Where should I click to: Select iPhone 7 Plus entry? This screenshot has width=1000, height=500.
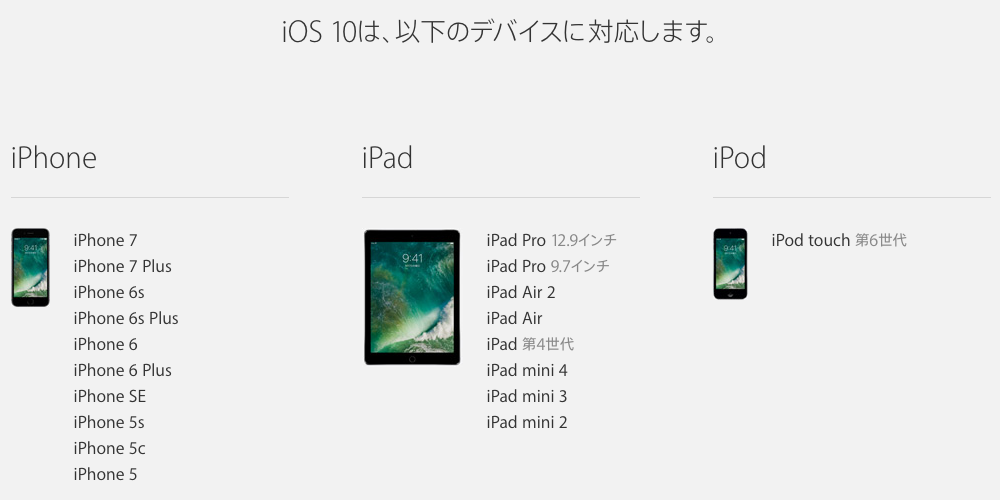point(122,266)
